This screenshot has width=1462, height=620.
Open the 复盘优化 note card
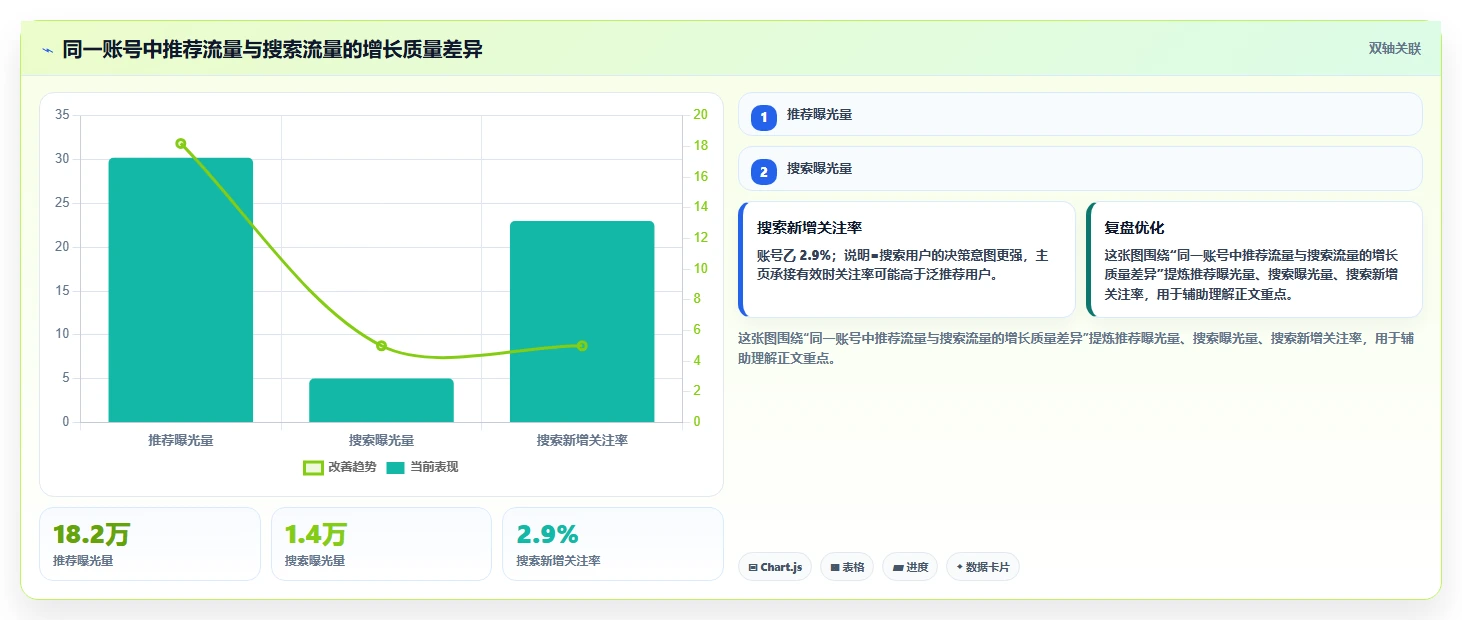(1254, 259)
